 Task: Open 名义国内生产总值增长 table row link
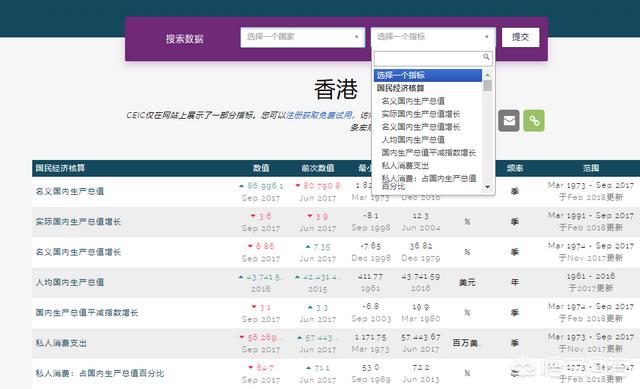78,252
